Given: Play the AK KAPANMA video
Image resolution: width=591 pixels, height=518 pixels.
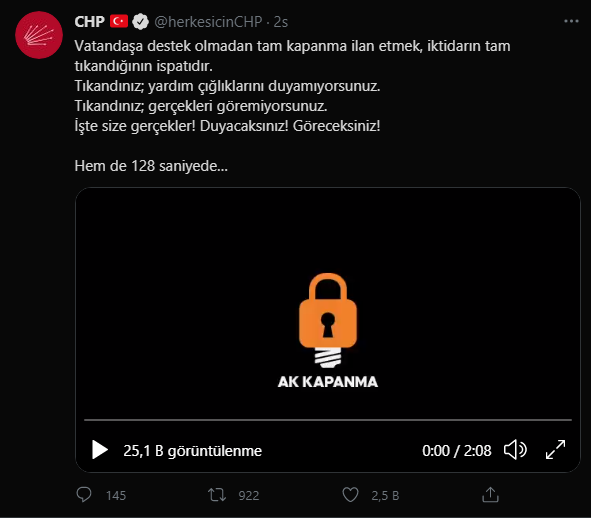Looking at the screenshot, I should point(100,450).
